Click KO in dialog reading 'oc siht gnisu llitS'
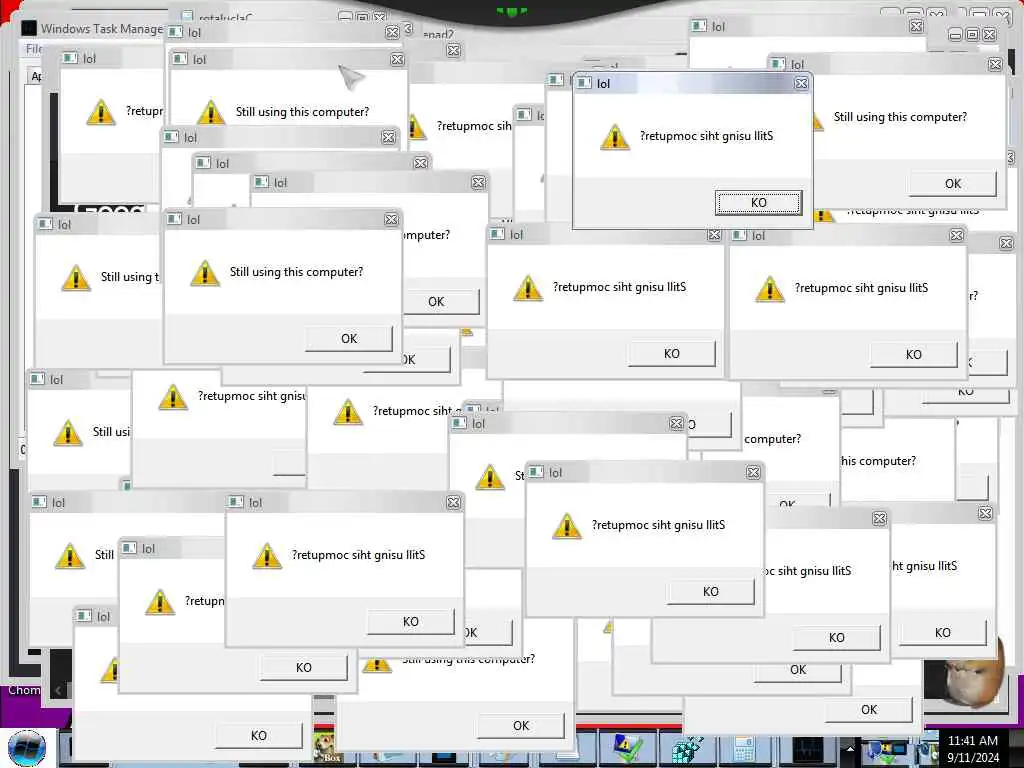1024x768 pixels. point(837,637)
